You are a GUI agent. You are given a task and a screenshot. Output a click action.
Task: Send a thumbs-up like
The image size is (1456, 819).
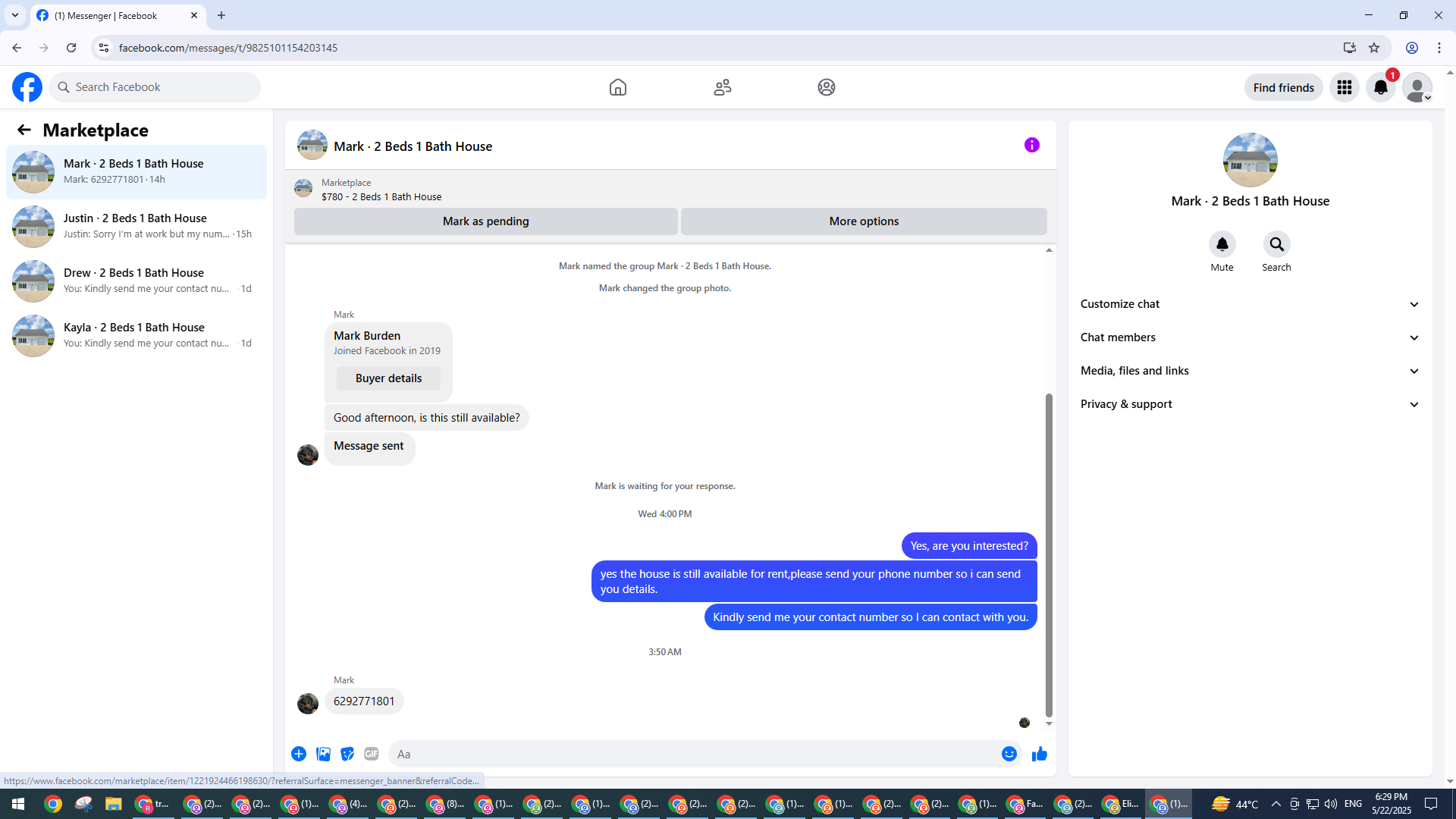(x=1040, y=754)
